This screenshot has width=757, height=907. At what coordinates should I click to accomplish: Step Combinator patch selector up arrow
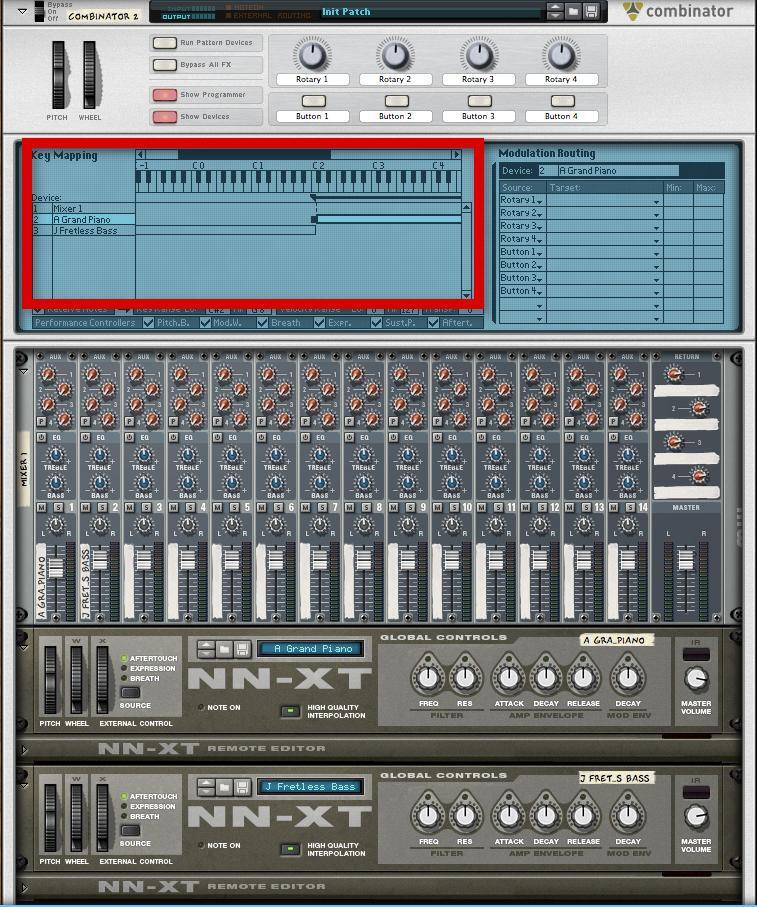pyautogui.click(x=555, y=8)
